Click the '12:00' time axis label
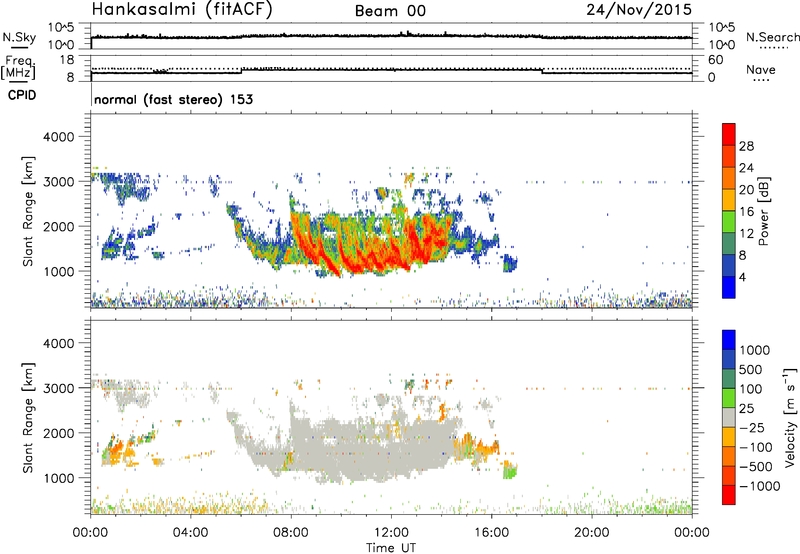This screenshot has width=800, height=554. click(x=391, y=533)
